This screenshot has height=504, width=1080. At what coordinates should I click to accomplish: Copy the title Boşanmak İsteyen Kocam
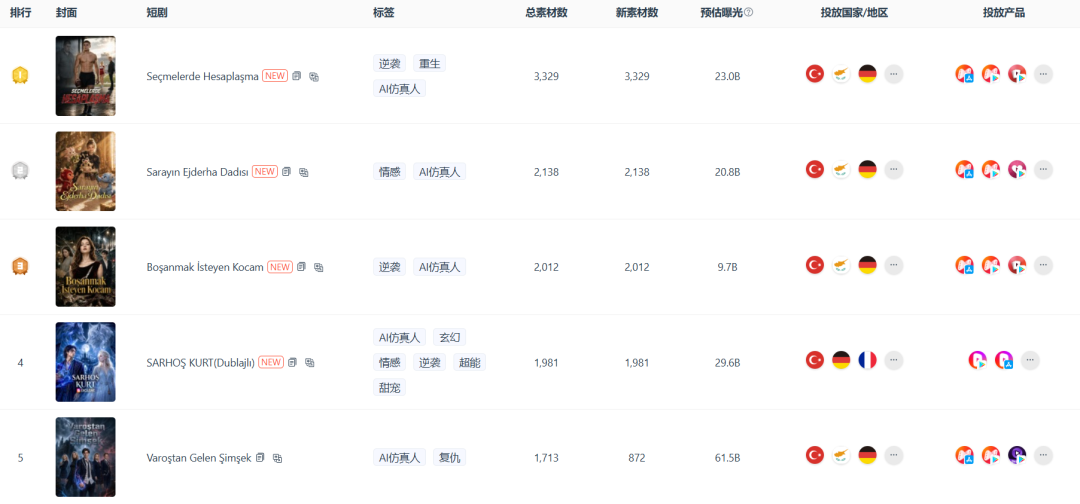tap(301, 266)
